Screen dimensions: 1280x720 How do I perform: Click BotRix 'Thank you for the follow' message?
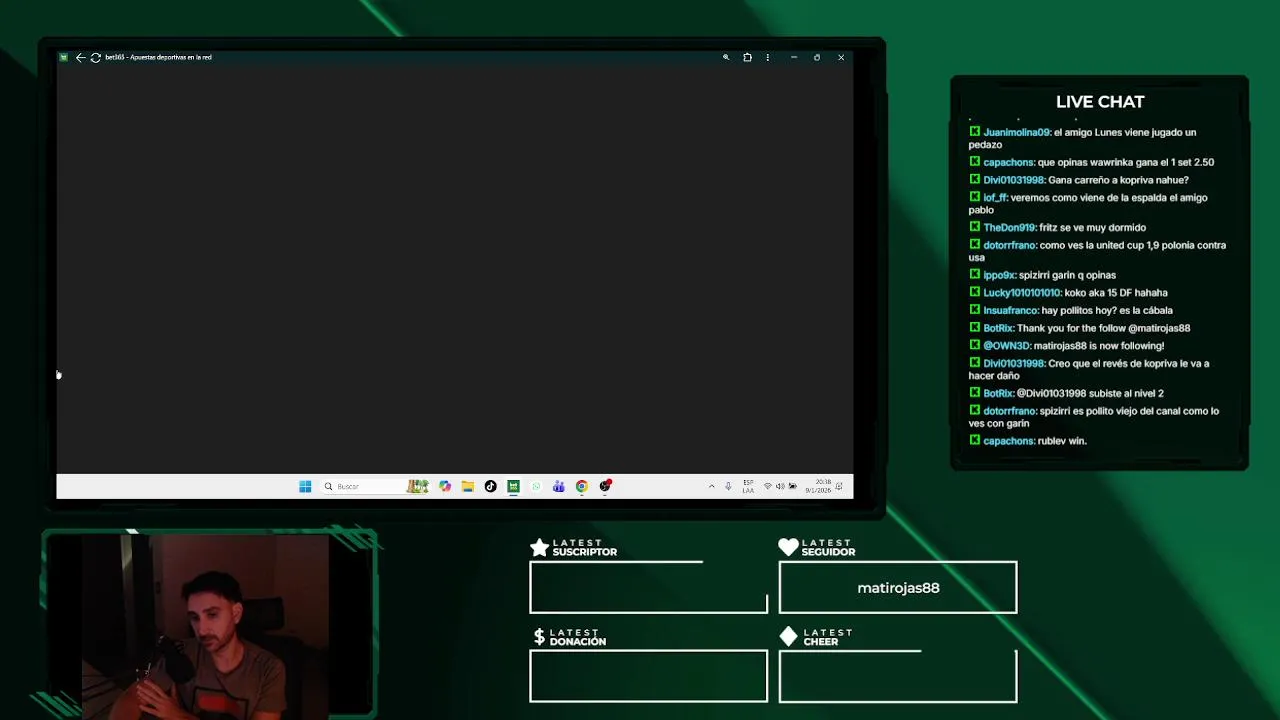1079,328
